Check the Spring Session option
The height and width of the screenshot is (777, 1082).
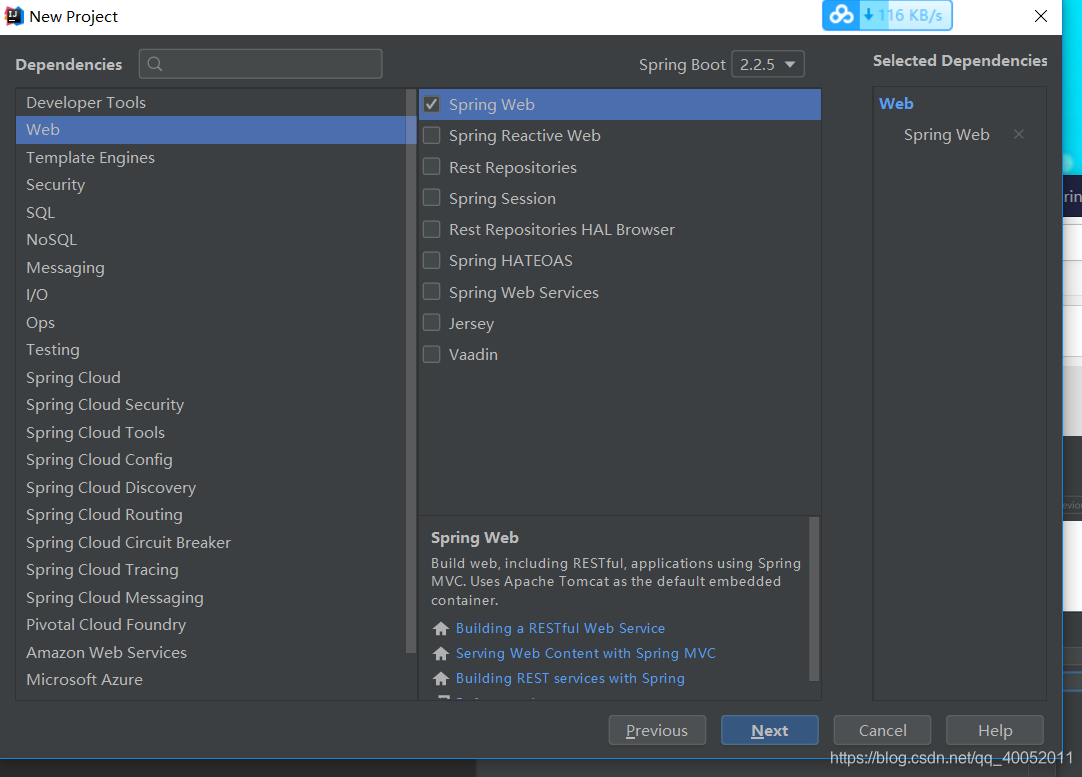(431, 198)
